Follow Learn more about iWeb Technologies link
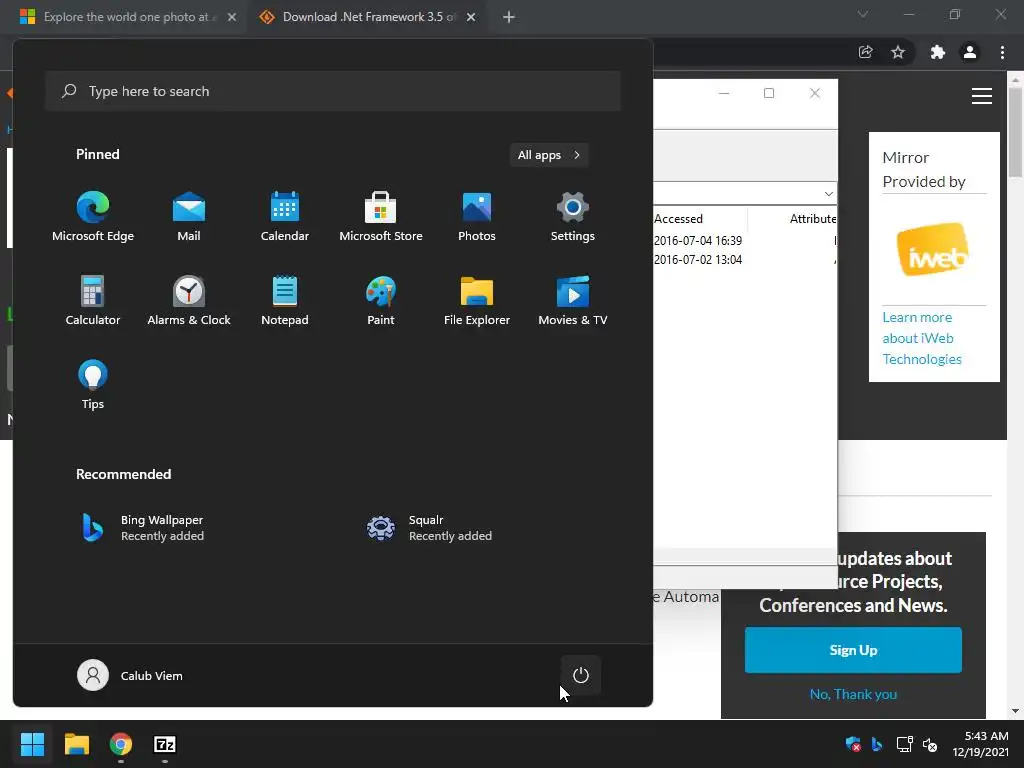Viewport: 1024px width, 768px height. point(921,338)
